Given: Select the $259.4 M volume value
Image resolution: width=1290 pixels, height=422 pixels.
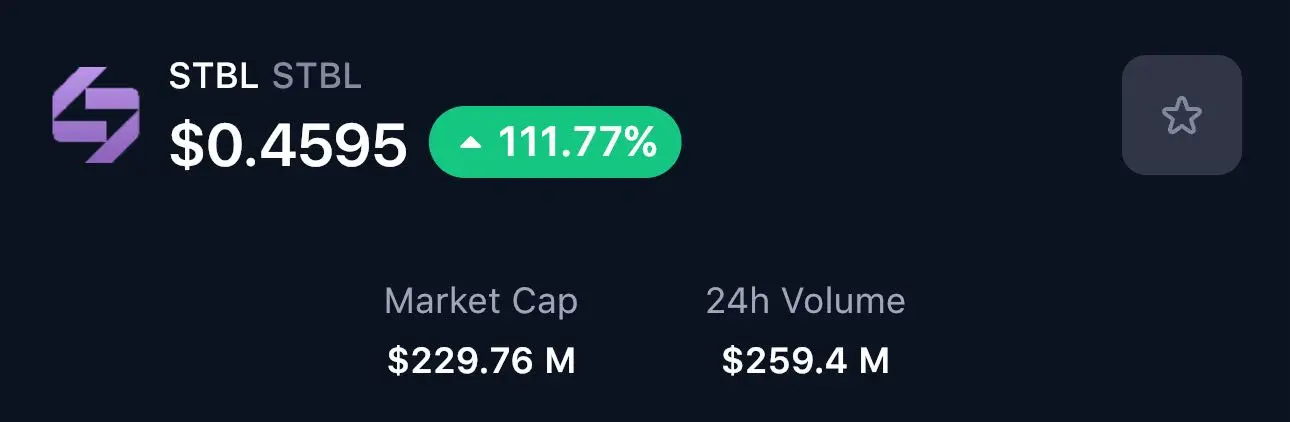Looking at the screenshot, I should (805, 361).
